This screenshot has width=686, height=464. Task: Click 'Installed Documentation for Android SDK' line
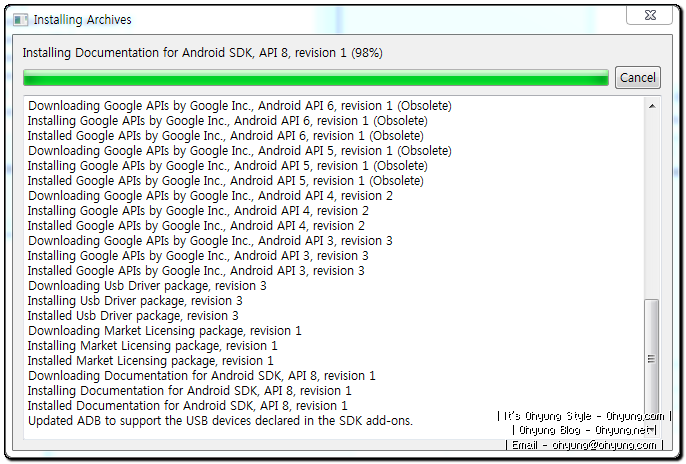188,406
